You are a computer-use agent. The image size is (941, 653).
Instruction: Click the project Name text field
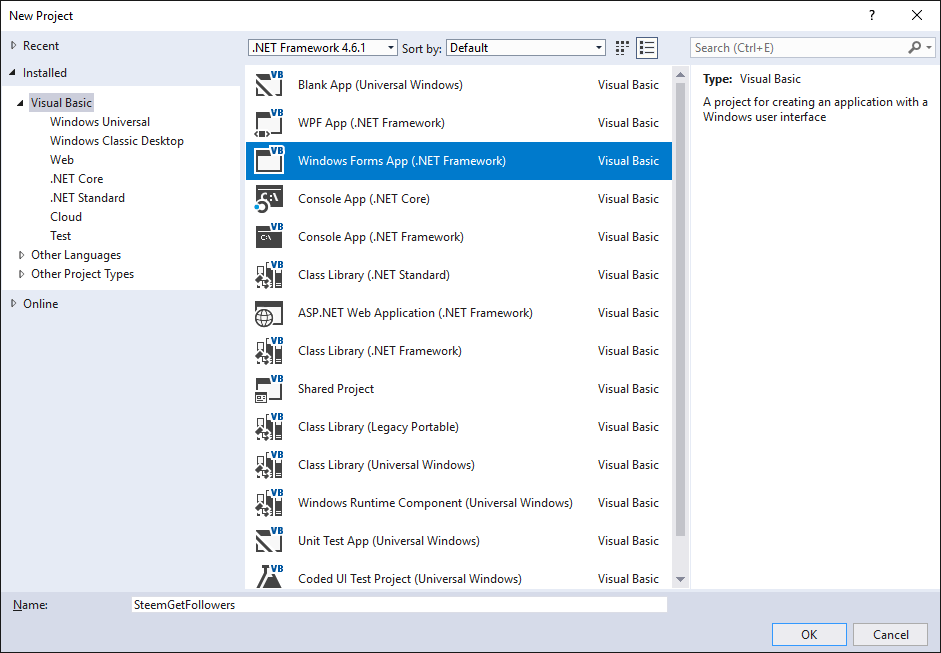pos(399,605)
